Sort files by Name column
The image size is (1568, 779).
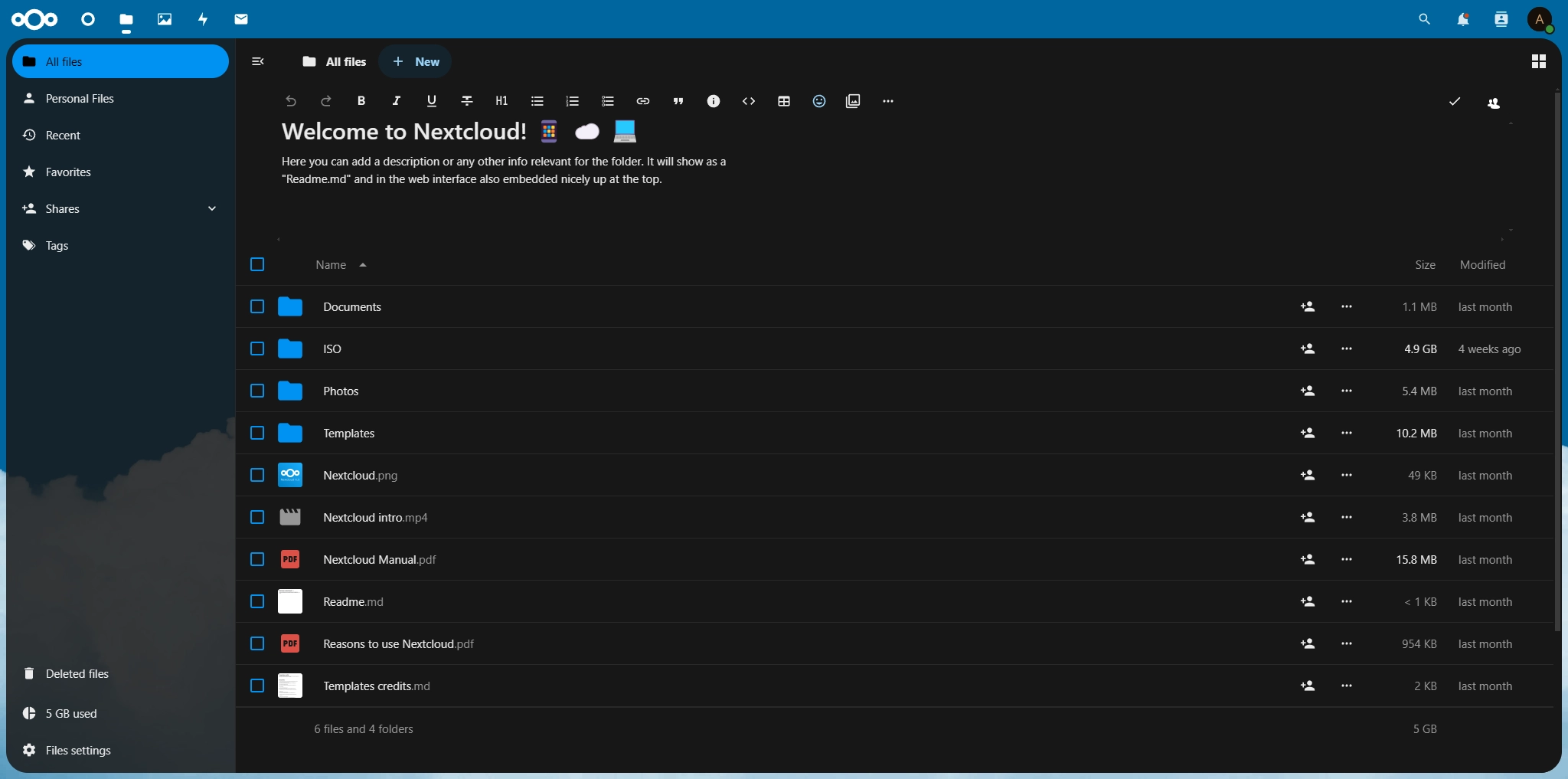341,264
